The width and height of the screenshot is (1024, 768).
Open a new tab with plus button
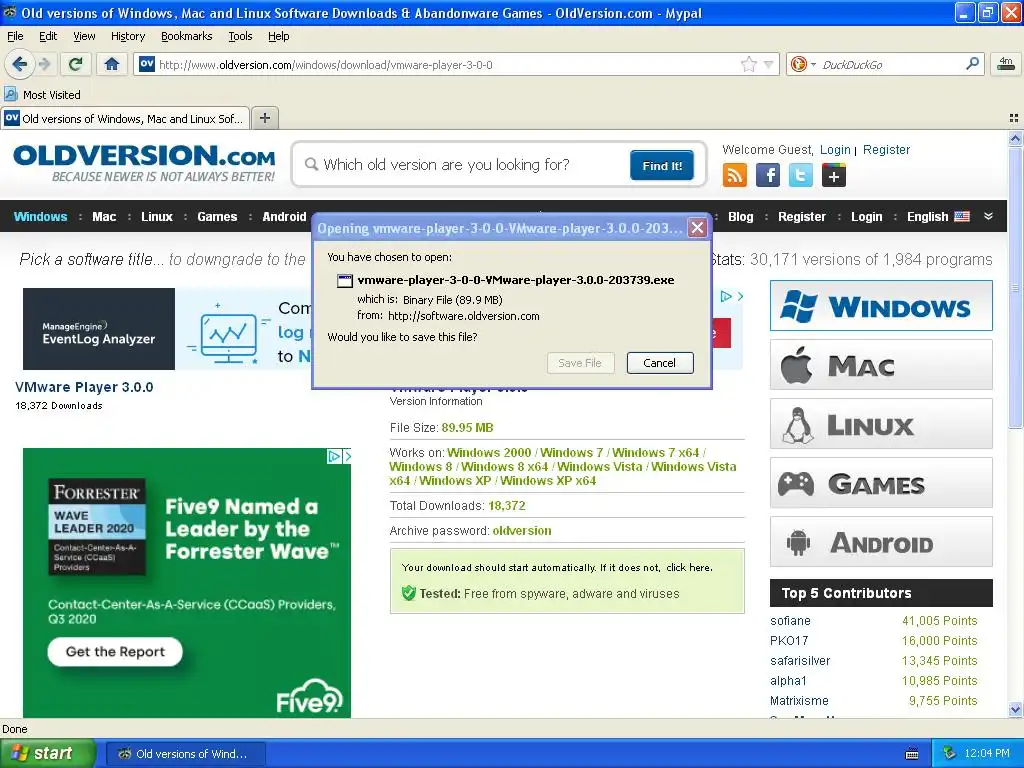click(x=264, y=118)
